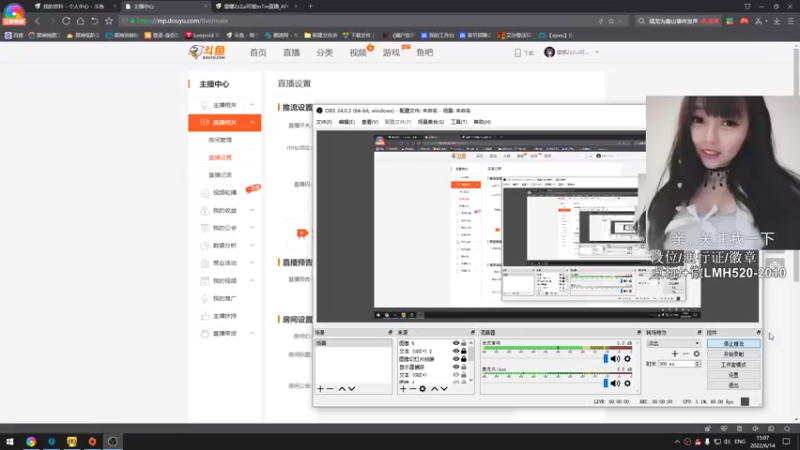Viewport: 800px width, 450px height.
Task: Add a new scene with plus icon in scenes panel
Action: pyautogui.click(x=320, y=389)
